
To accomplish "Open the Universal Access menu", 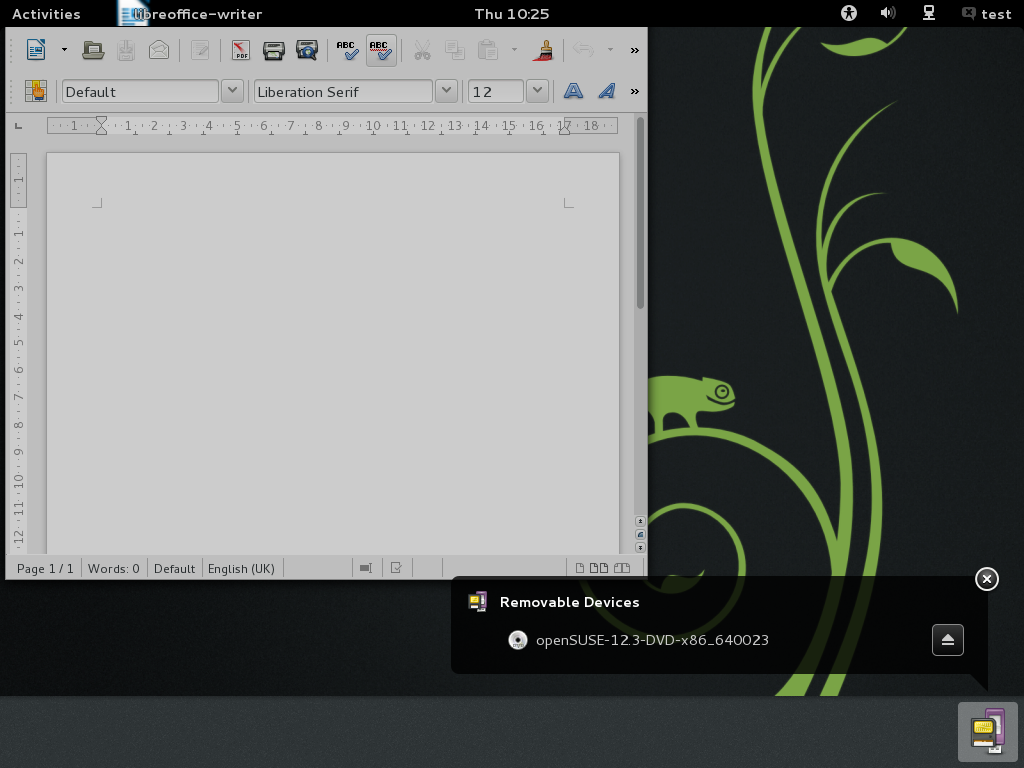I will point(849,13).
